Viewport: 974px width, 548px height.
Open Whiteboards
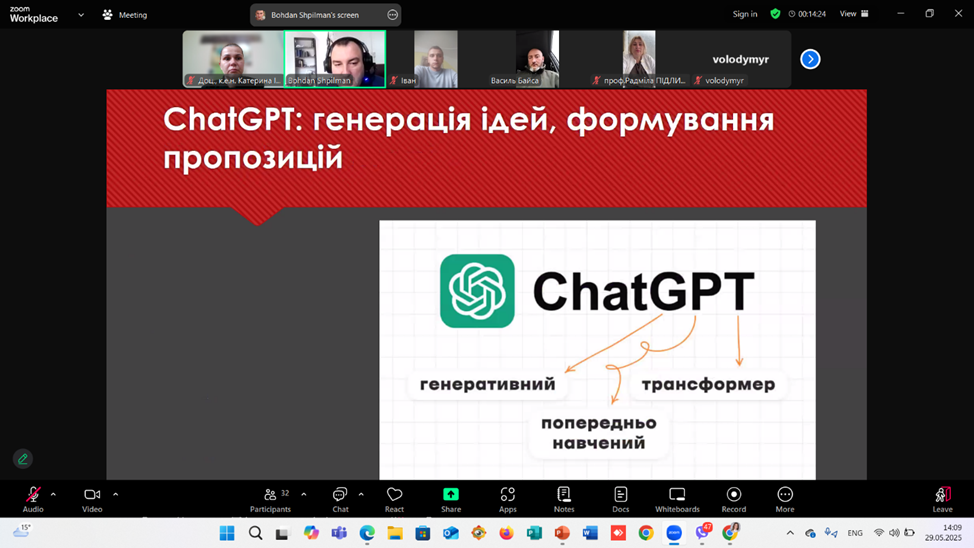677,500
